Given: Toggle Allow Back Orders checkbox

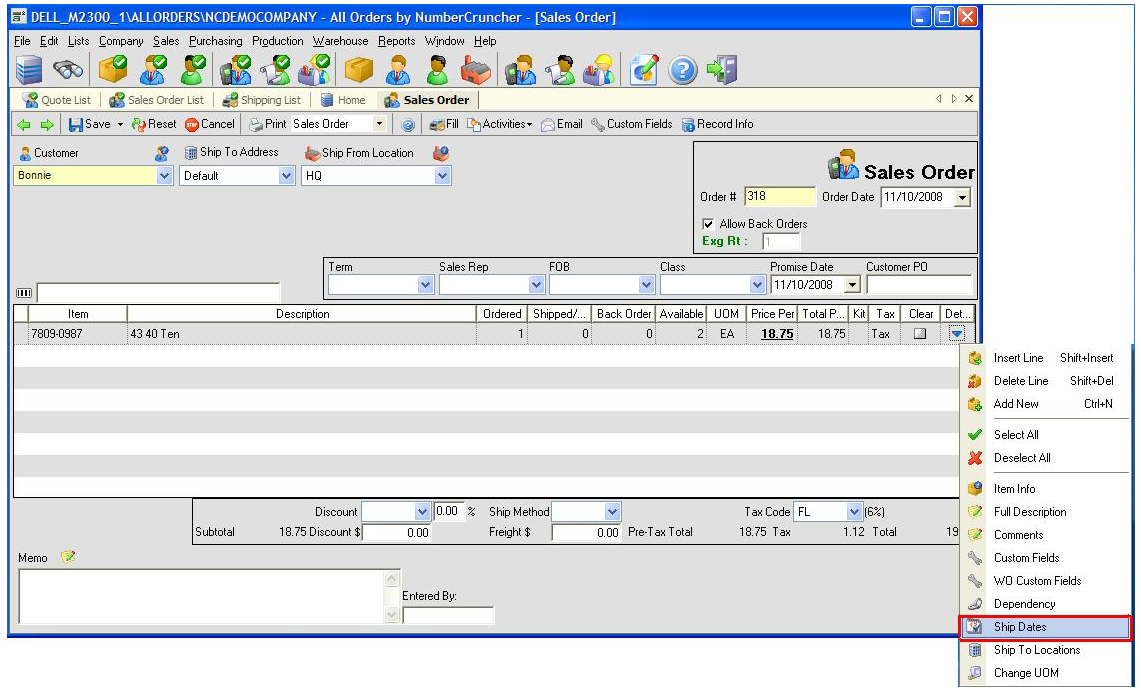Looking at the screenshot, I should click(x=708, y=224).
